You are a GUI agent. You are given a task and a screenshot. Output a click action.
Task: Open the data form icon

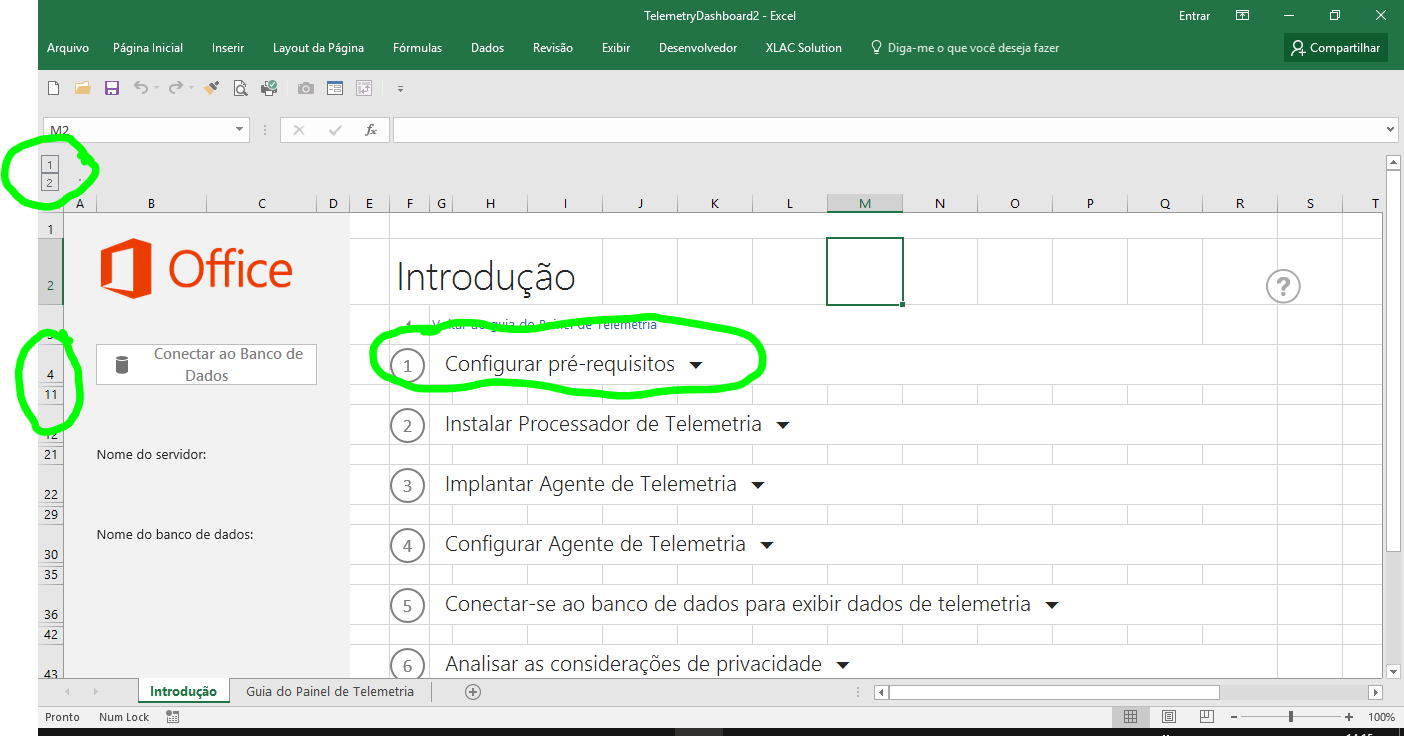(335, 88)
